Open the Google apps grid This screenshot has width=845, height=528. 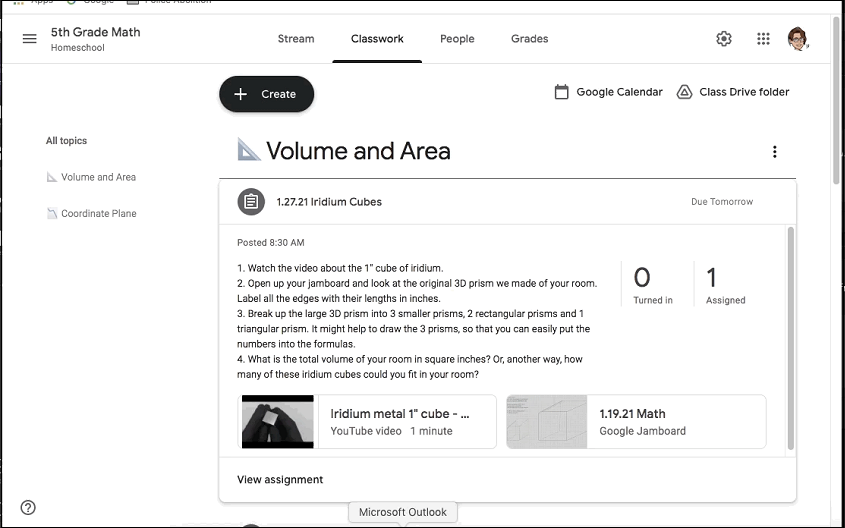763,39
